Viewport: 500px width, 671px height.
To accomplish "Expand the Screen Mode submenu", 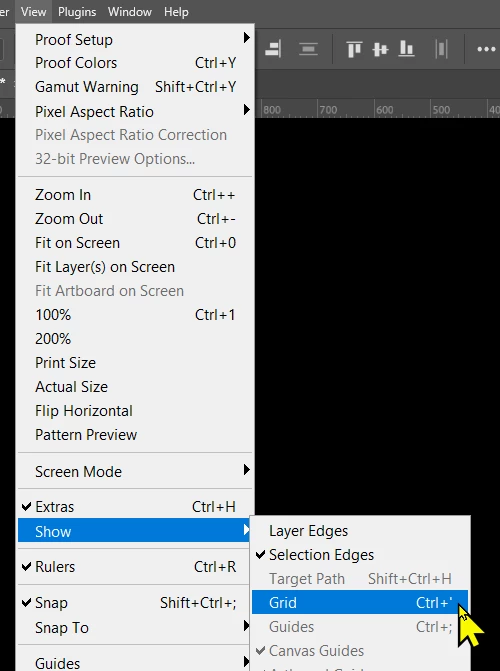I will click(135, 472).
